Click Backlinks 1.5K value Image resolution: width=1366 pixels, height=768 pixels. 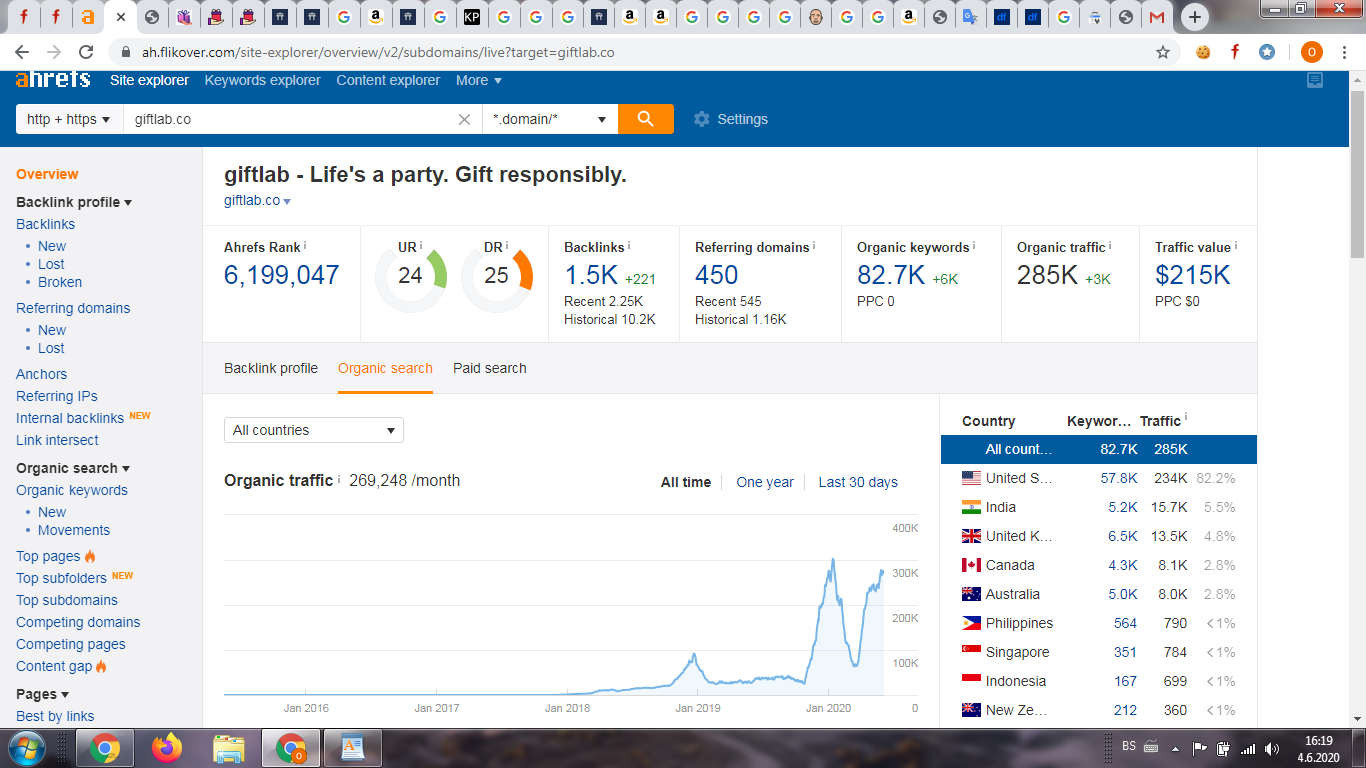(591, 275)
